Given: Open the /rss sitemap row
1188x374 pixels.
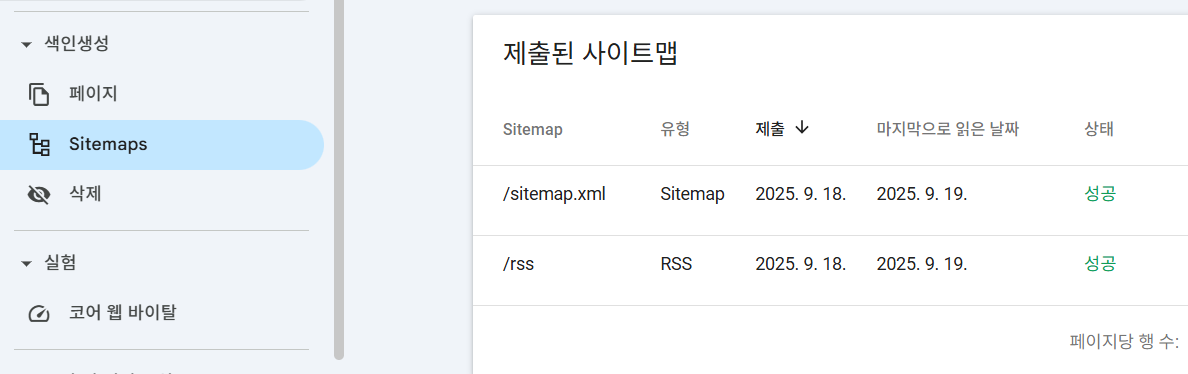Looking at the screenshot, I should [830, 264].
